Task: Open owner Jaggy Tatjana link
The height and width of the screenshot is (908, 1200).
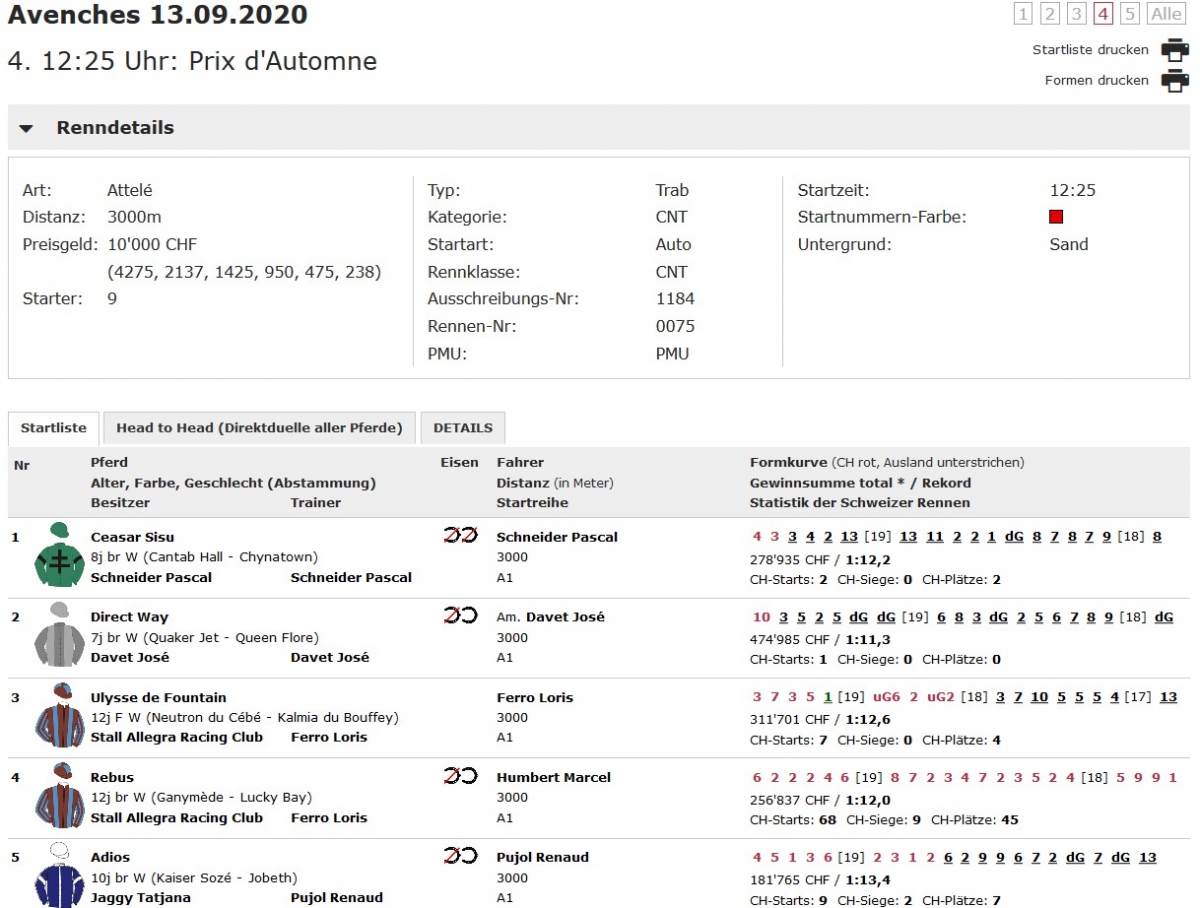Action: point(140,897)
